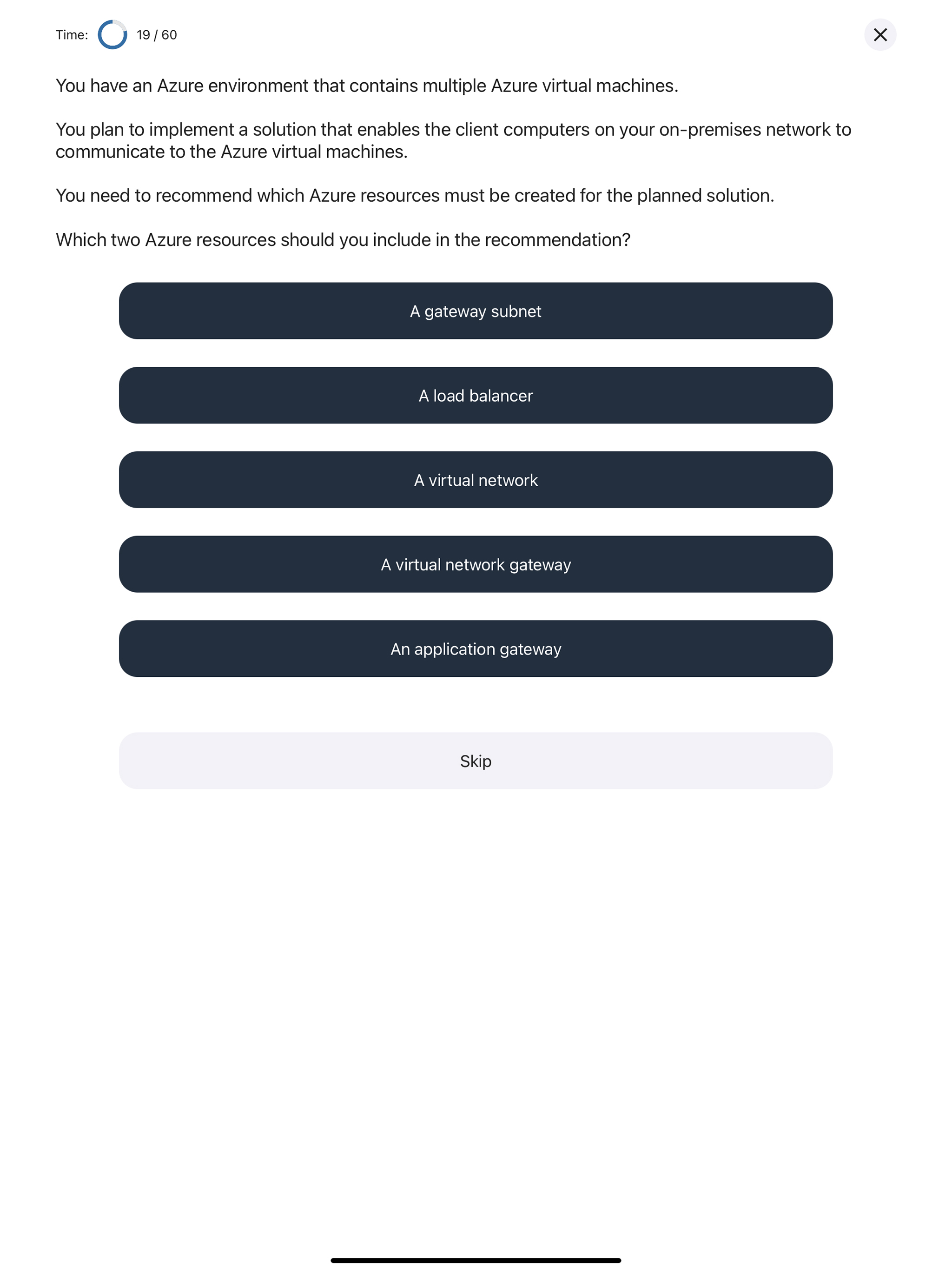Tap the line communicate to the Azure virtual machines

click(x=231, y=152)
